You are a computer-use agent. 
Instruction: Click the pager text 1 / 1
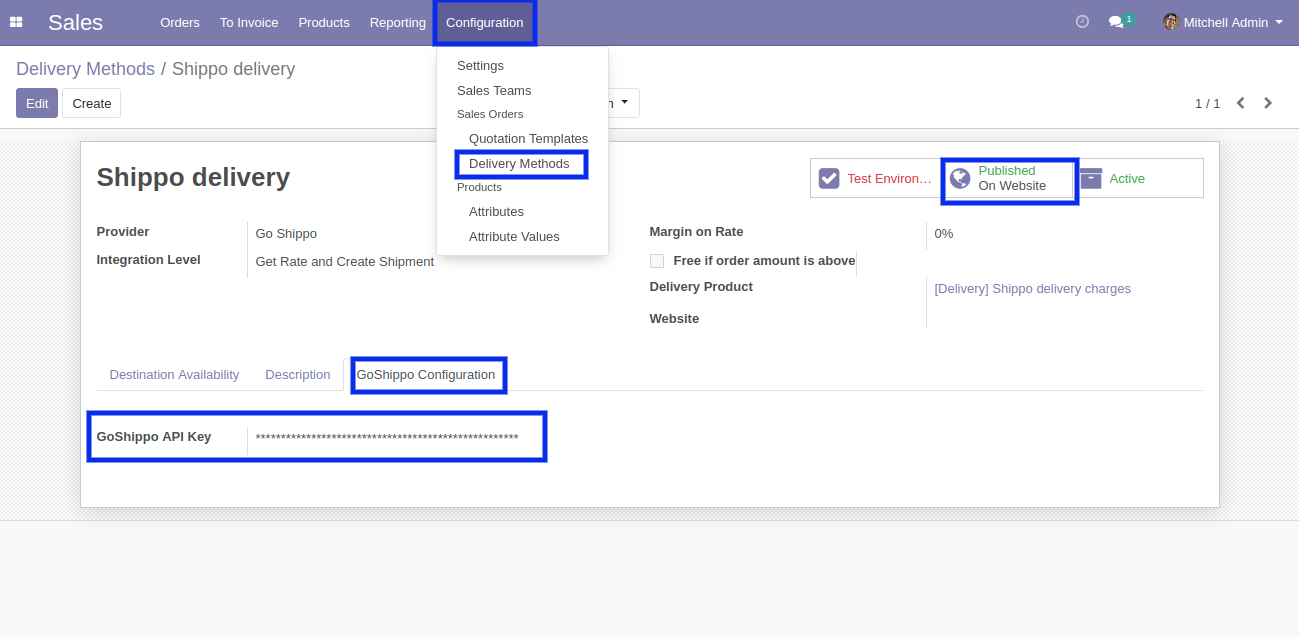point(1207,103)
